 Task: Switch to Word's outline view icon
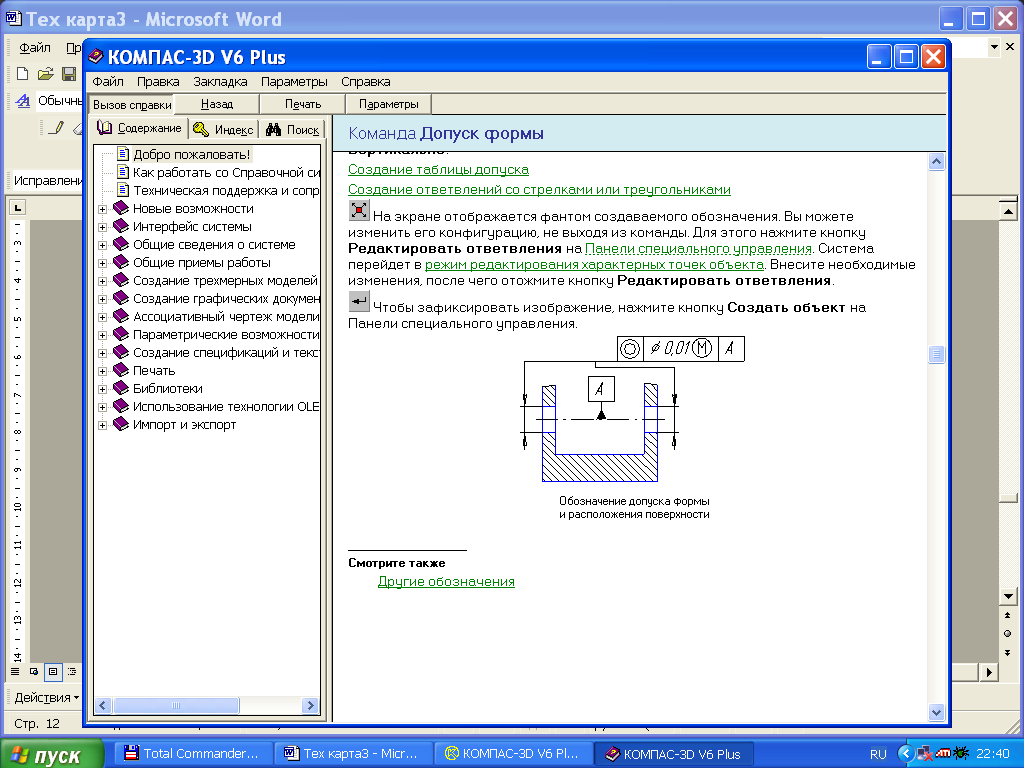click(72, 671)
